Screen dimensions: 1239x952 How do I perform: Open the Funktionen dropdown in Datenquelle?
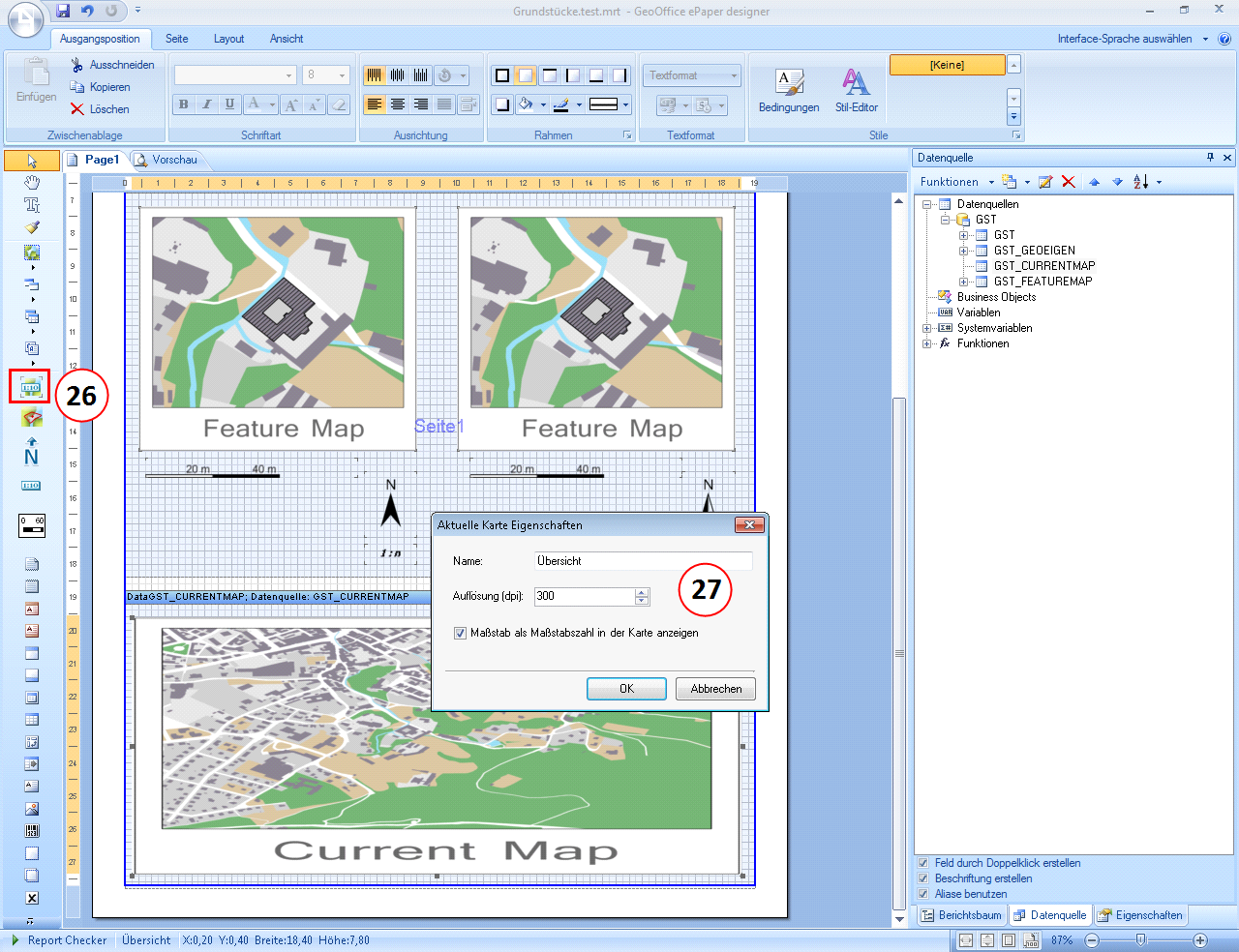[956, 182]
